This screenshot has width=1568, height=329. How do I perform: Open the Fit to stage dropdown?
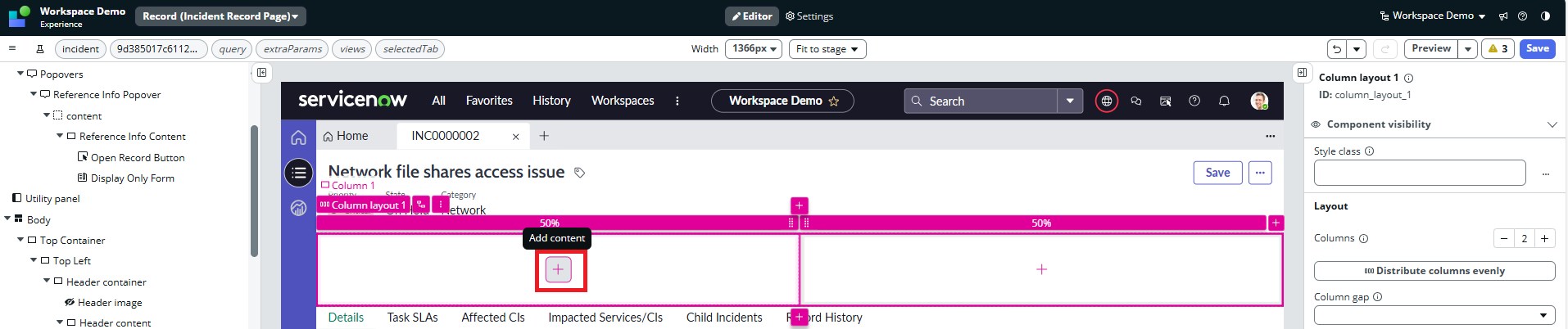(x=827, y=49)
